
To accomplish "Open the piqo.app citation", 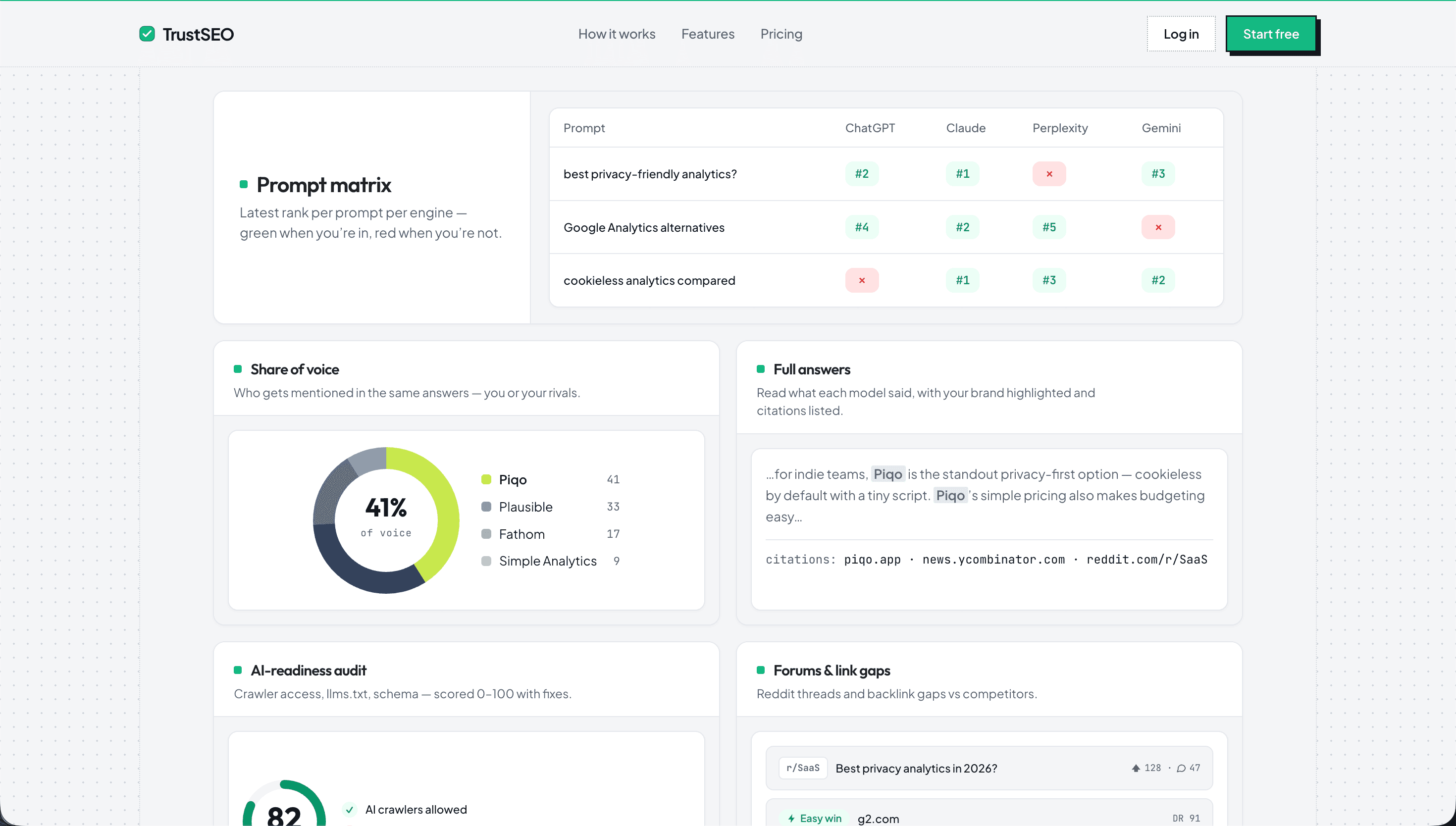I will 872,560.
